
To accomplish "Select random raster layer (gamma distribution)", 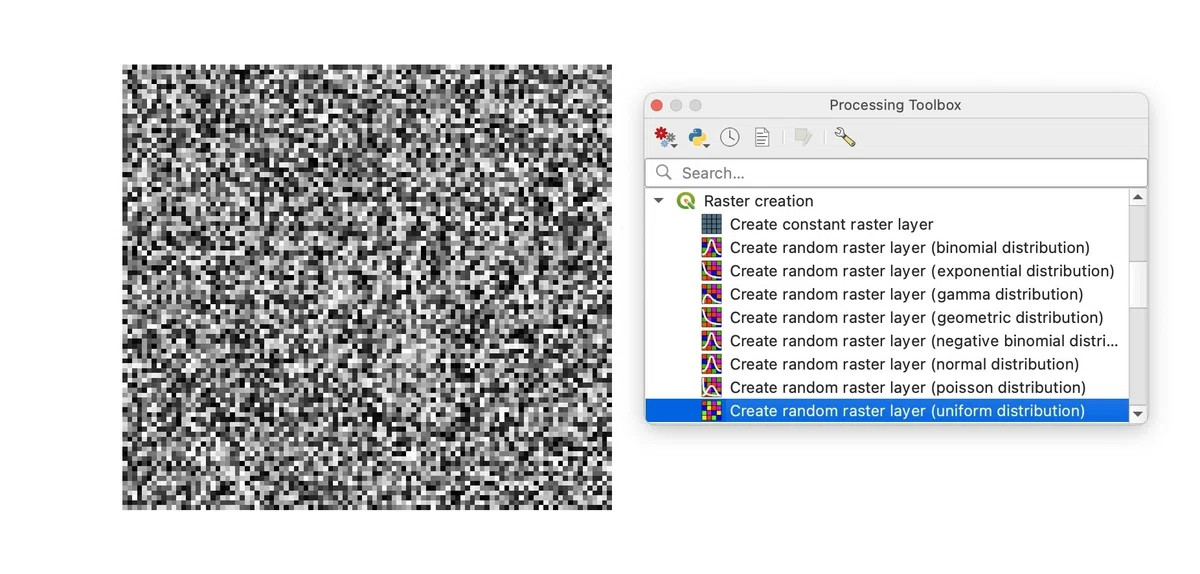I will (x=907, y=294).
